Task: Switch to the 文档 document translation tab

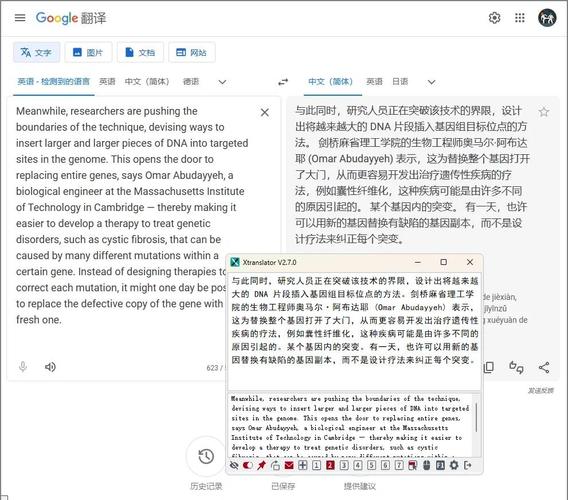Action: coord(140,53)
